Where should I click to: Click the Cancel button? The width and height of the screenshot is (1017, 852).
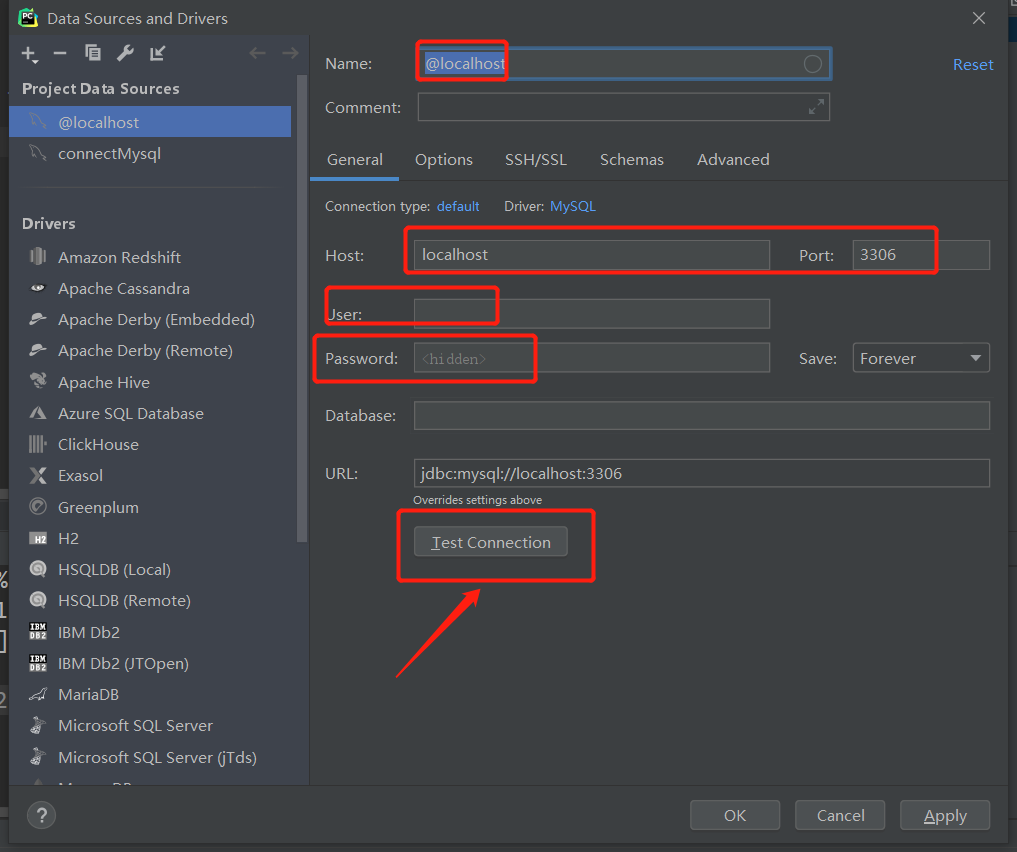841,815
